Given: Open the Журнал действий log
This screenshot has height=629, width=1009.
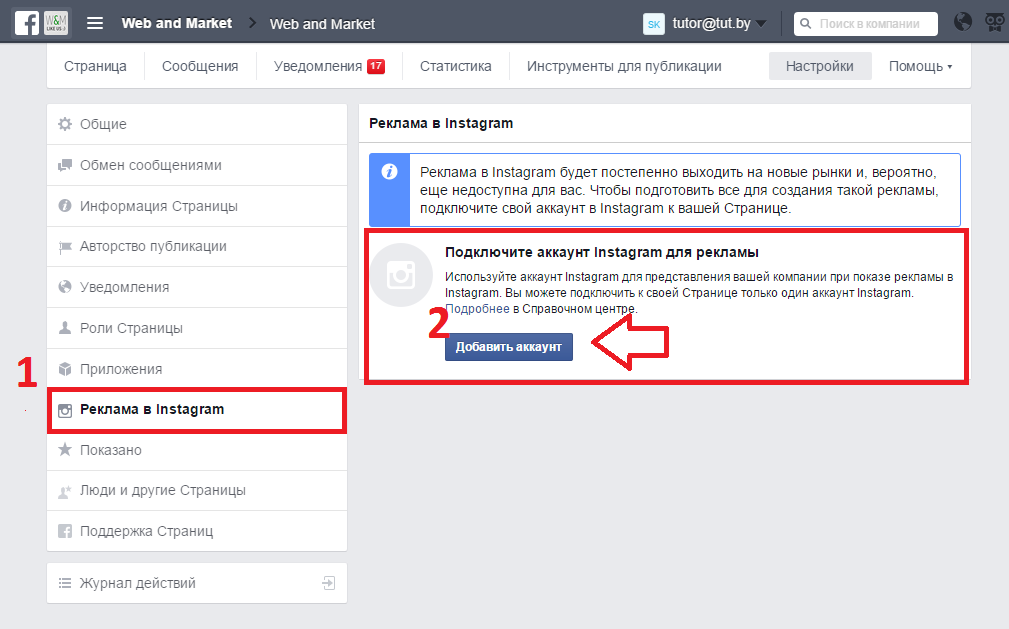Looking at the screenshot, I should pyautogui.click(x=197, y=583).
